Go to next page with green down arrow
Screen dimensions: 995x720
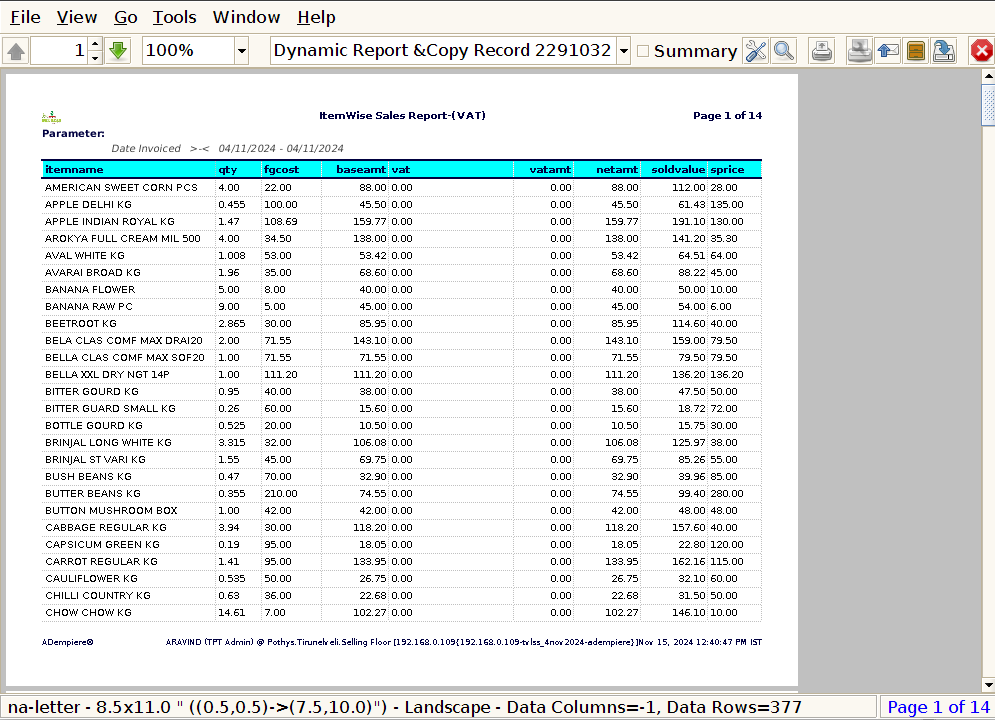(118, 51)
